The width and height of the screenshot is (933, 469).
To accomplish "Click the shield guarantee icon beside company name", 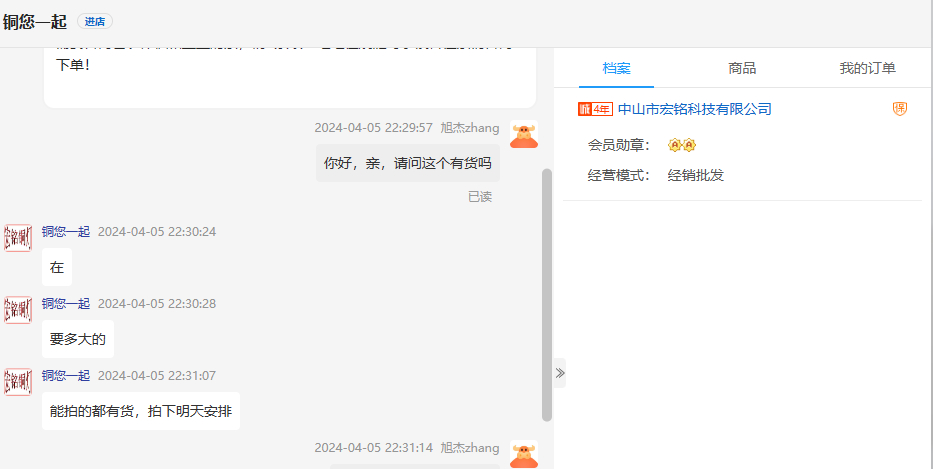I will click(900, 109).
